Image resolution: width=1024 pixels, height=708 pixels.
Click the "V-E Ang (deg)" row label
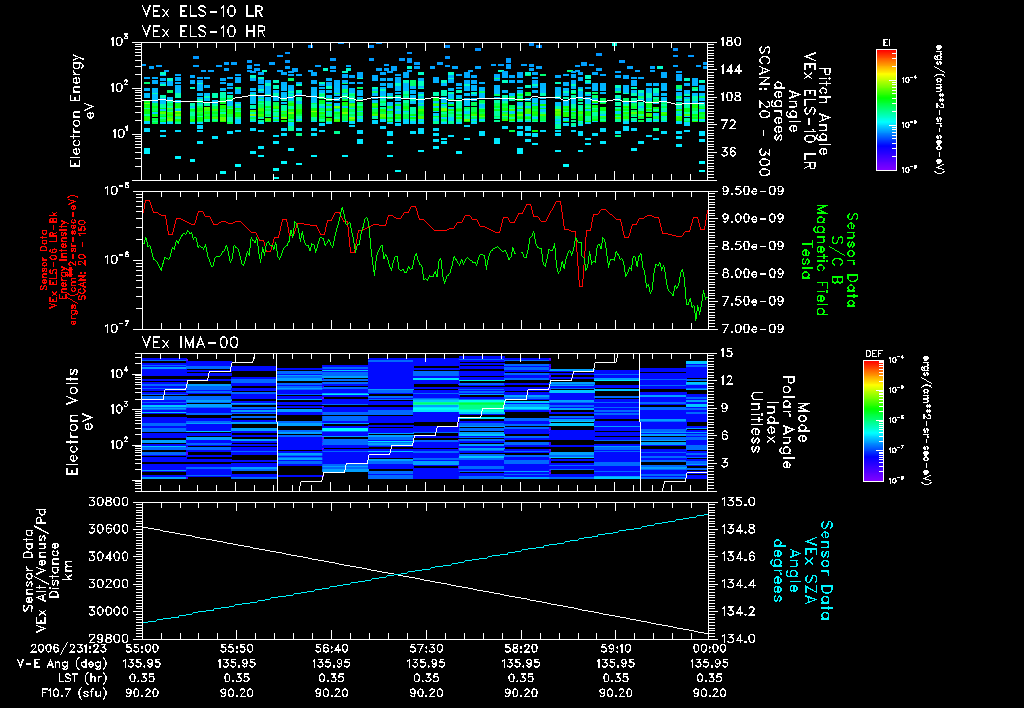coord(61,664)
